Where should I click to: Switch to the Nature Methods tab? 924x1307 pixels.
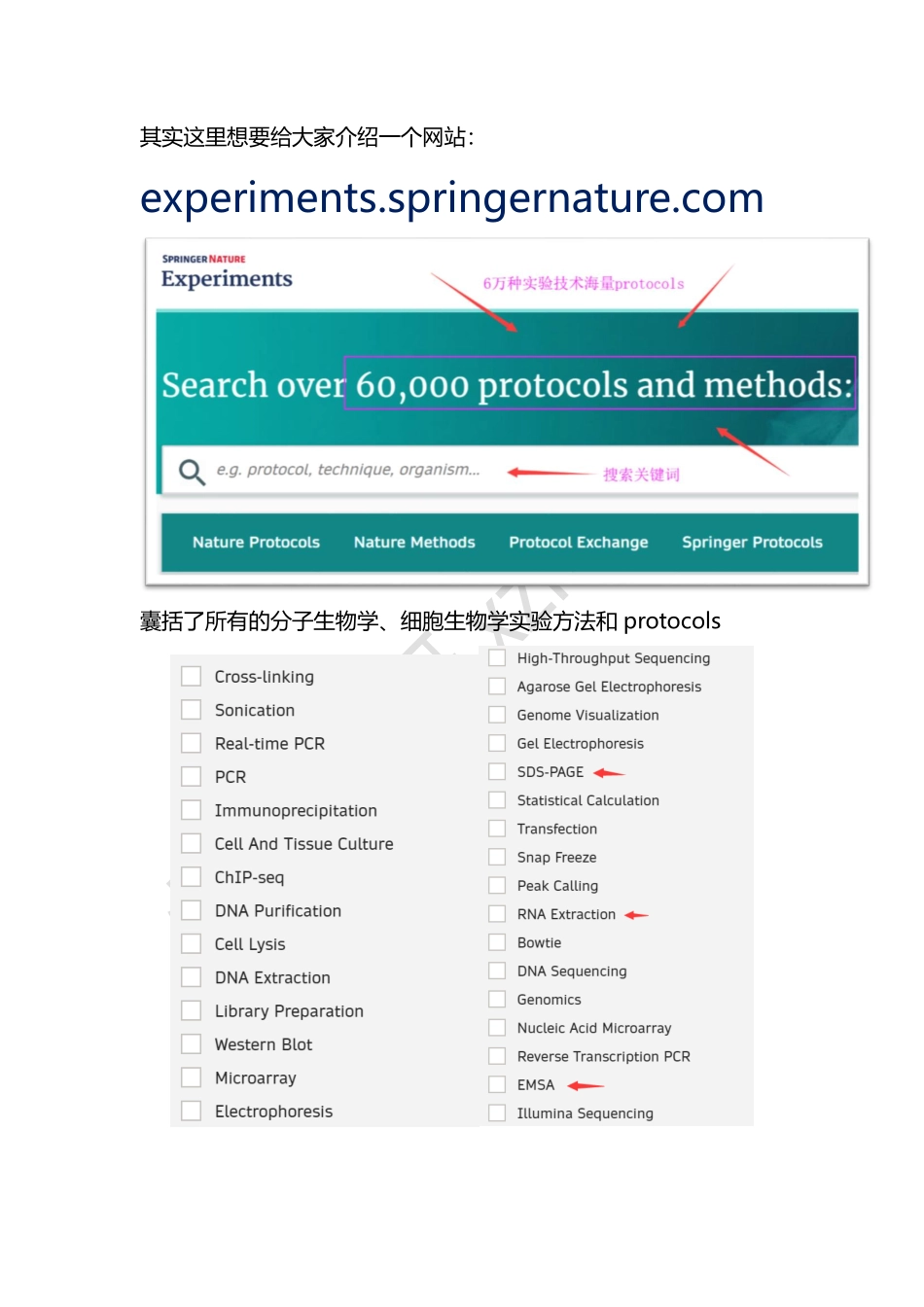414,542
